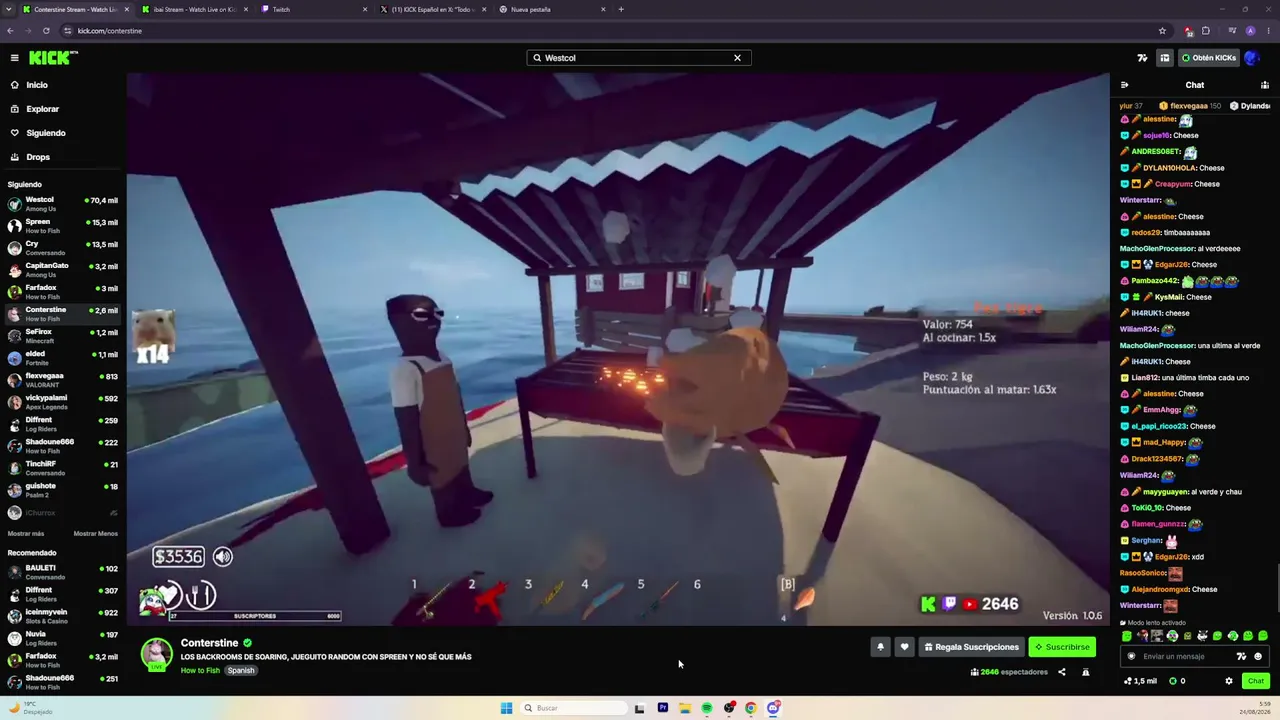Follow the channel with heart button
1280x720 pixels.
[905, 647]
